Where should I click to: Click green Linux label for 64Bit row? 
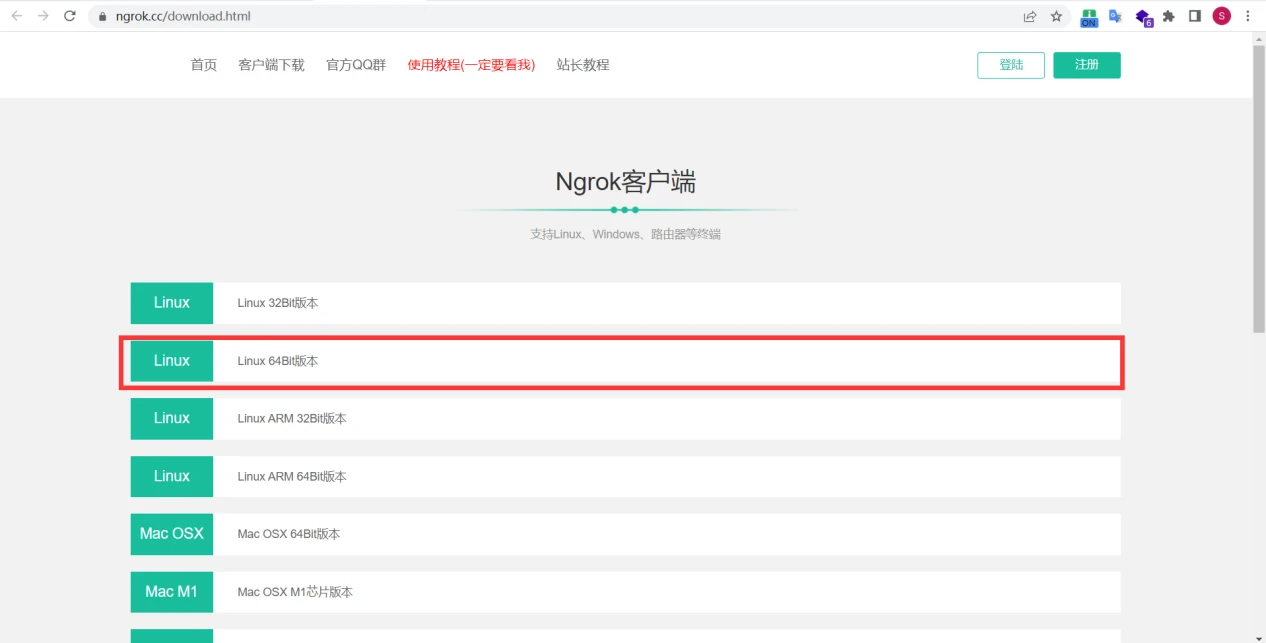point(172,361)
